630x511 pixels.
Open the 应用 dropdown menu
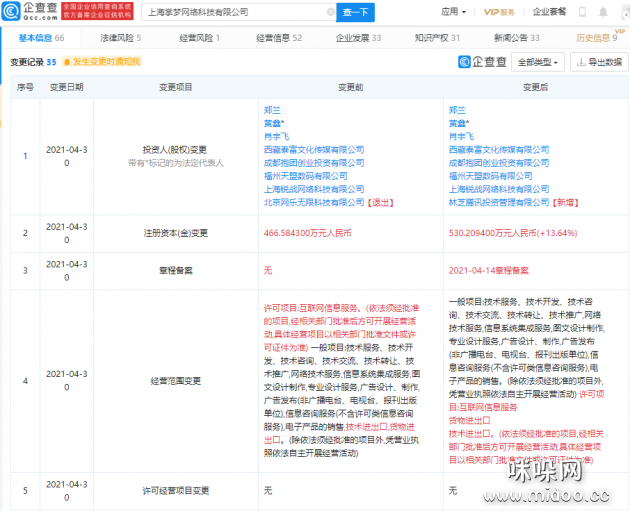tap(453, 12)
